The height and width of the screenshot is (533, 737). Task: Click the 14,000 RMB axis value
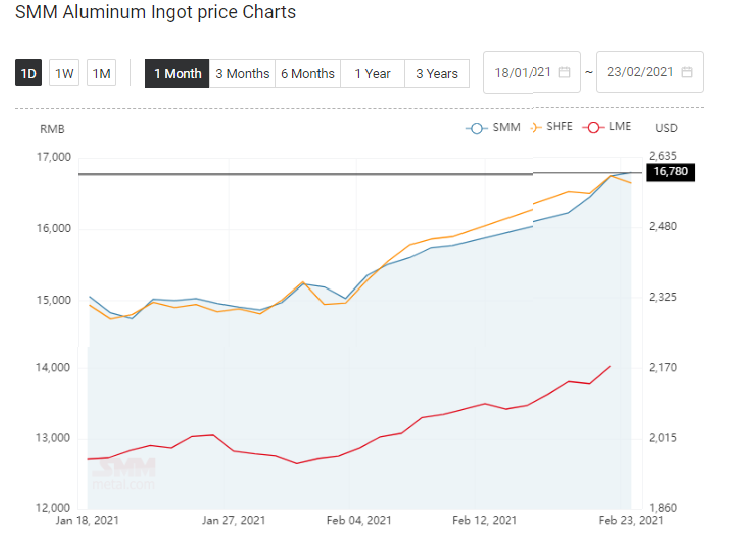pyautogui.click(x=53, y=368)
